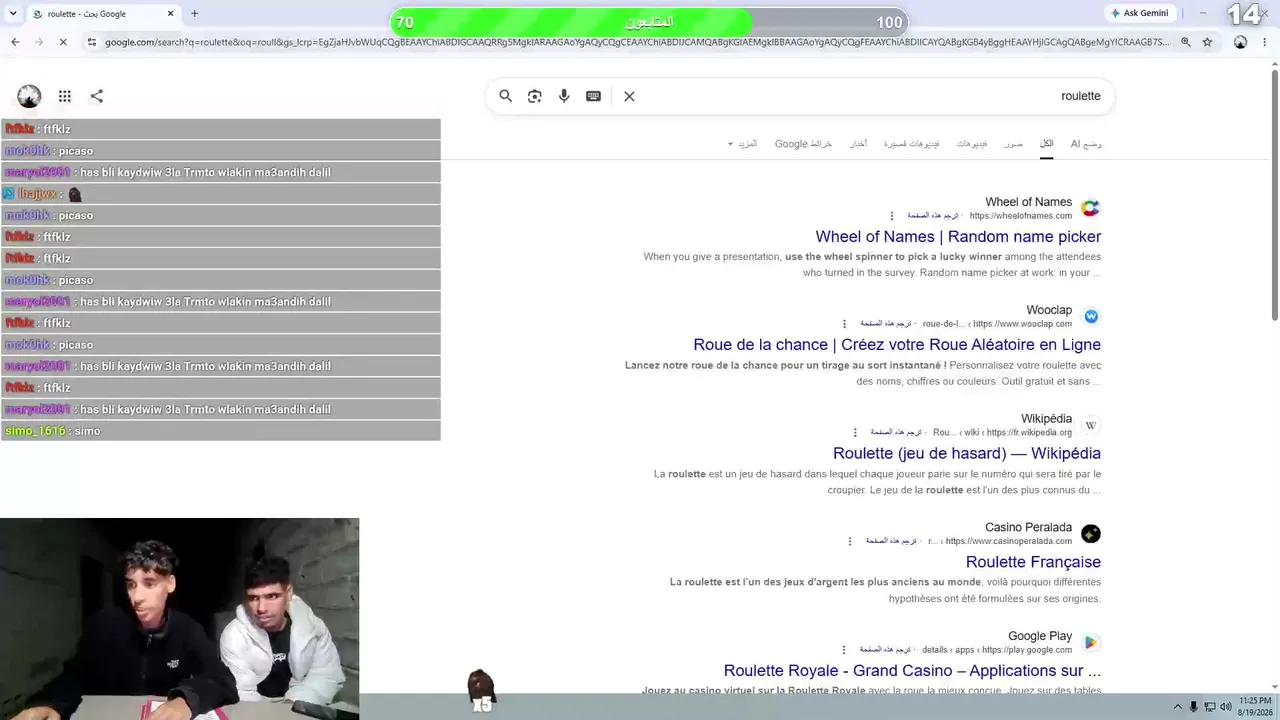The width and height of the screenshot is (1280, 720).
Task: Show hidden system tray icons
Action: [x=1177, y=707]
